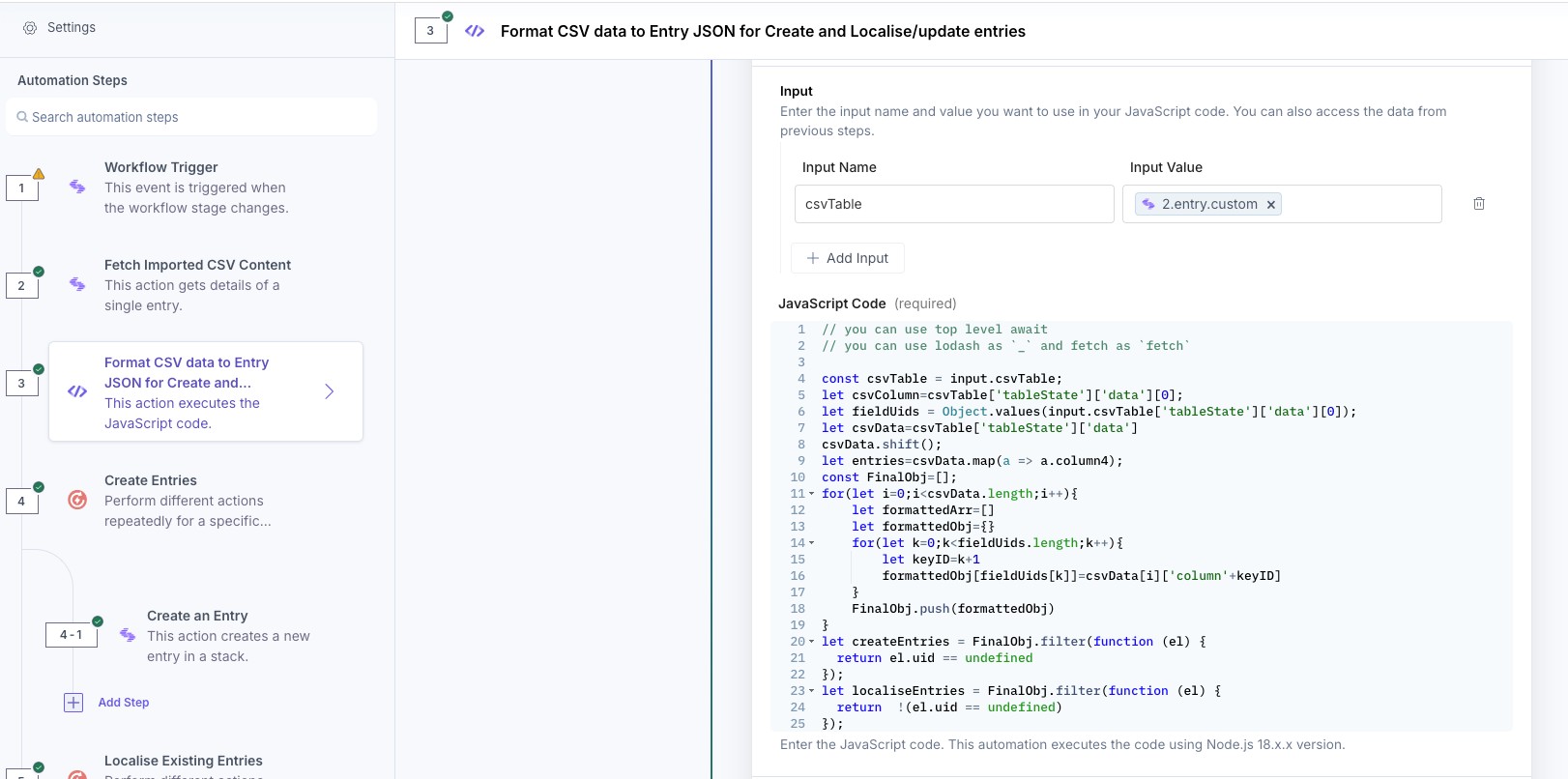The height and width of the screenshot is (779, 1568).
Task: Click the Add Step link
Action: pyautogui.click(x=124, y=703)
